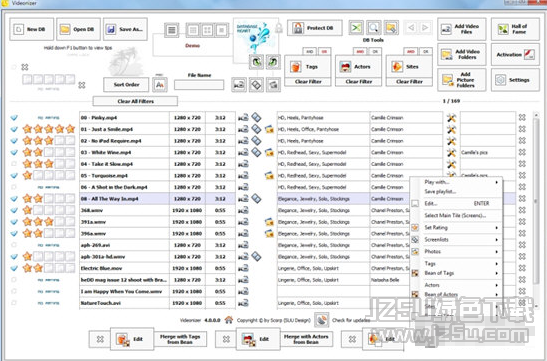Image resolution: width=547 pixels, height=361 pixels.
Task: Click the Excel export icon in DB Tools
Action: click(x=356, y=28)
